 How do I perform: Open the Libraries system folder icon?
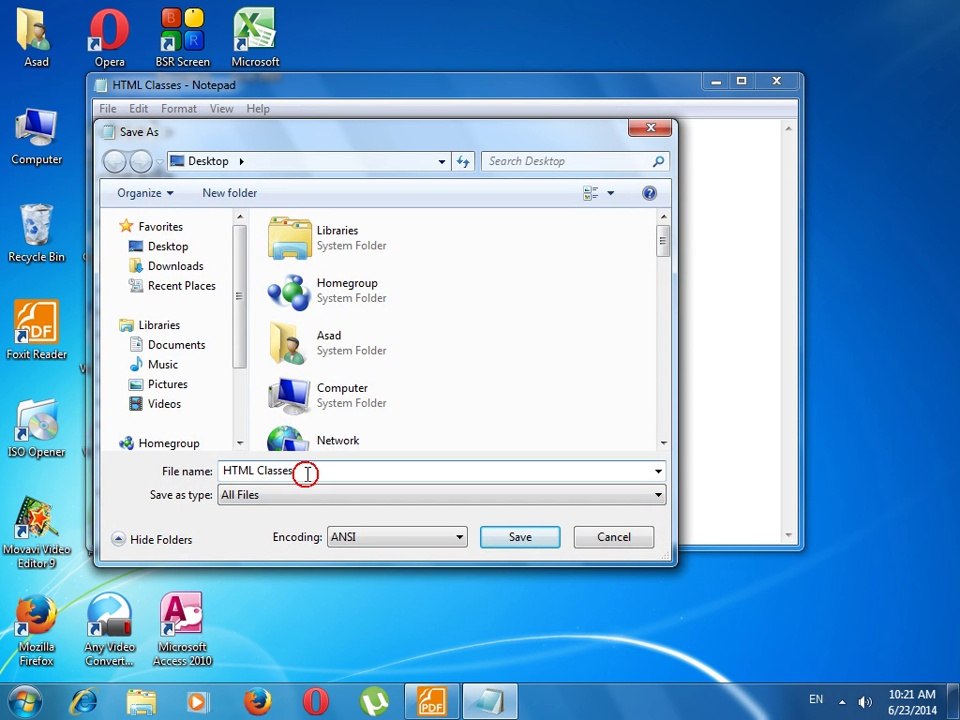pos(289,238)
